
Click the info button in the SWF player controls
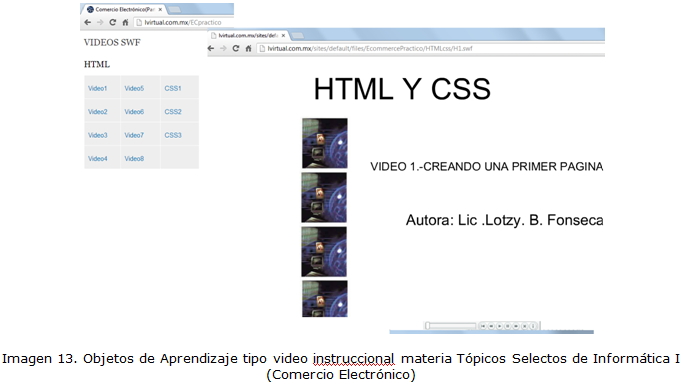[x=533, y=326]
